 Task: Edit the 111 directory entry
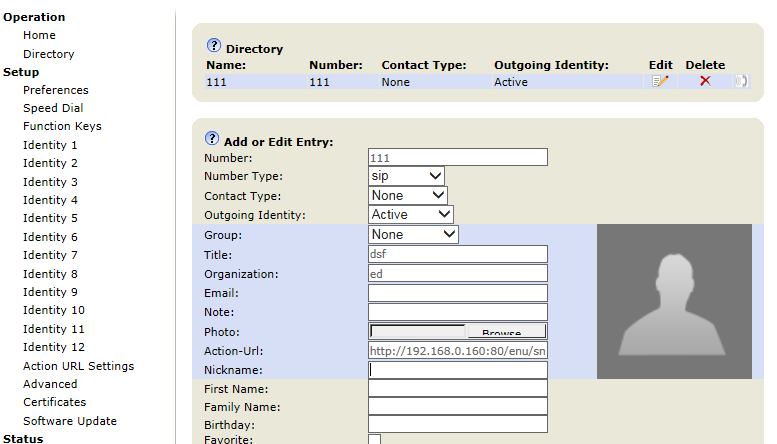click(x=659, y=81)
